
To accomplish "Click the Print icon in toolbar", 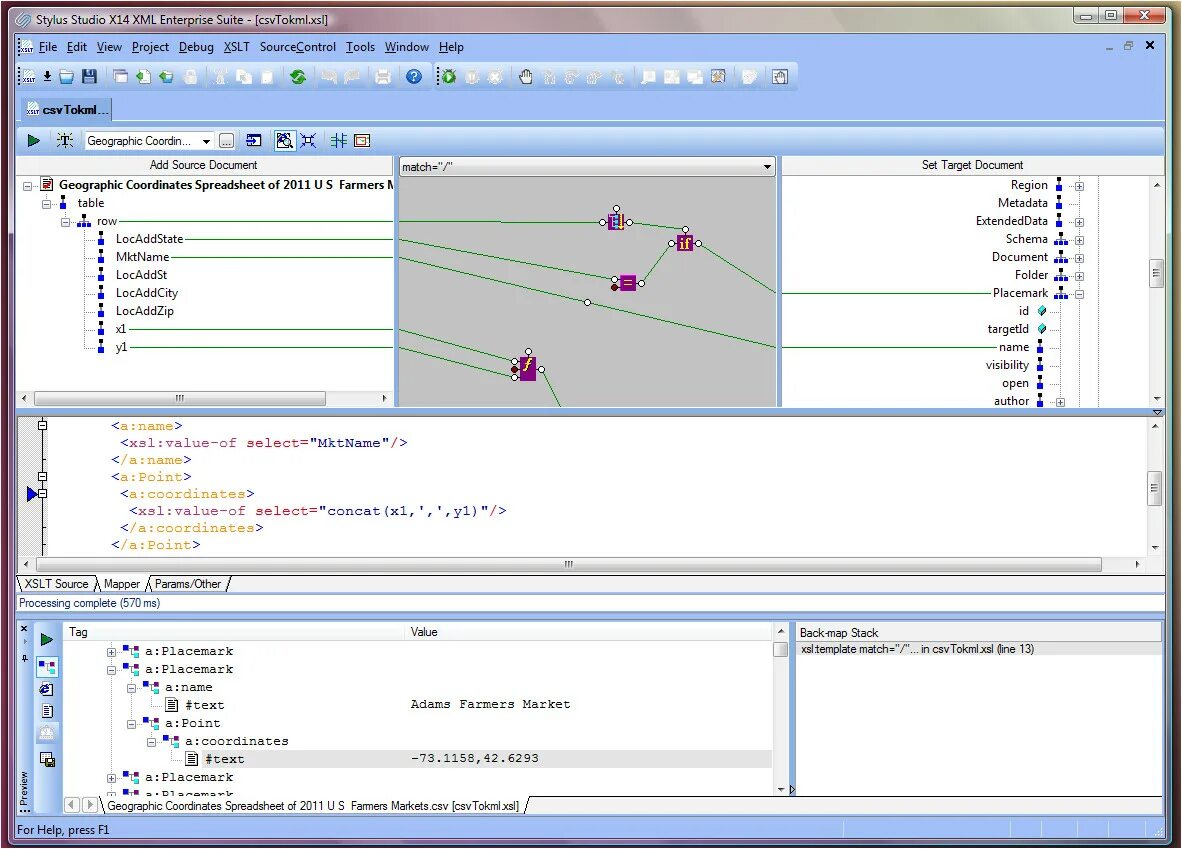I will click(383, 76).
